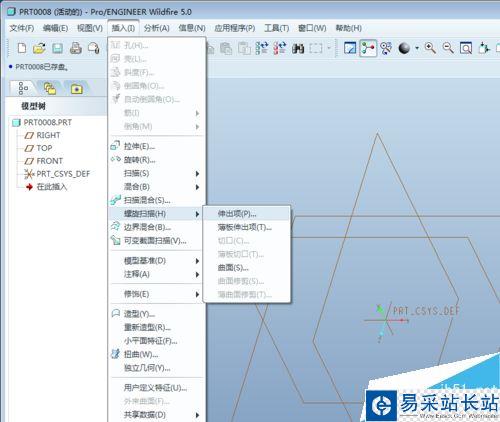Choose 用户定义特征(U)... from Insert menu
Viewport: 500px width, 422px height.
pos(156,388)
